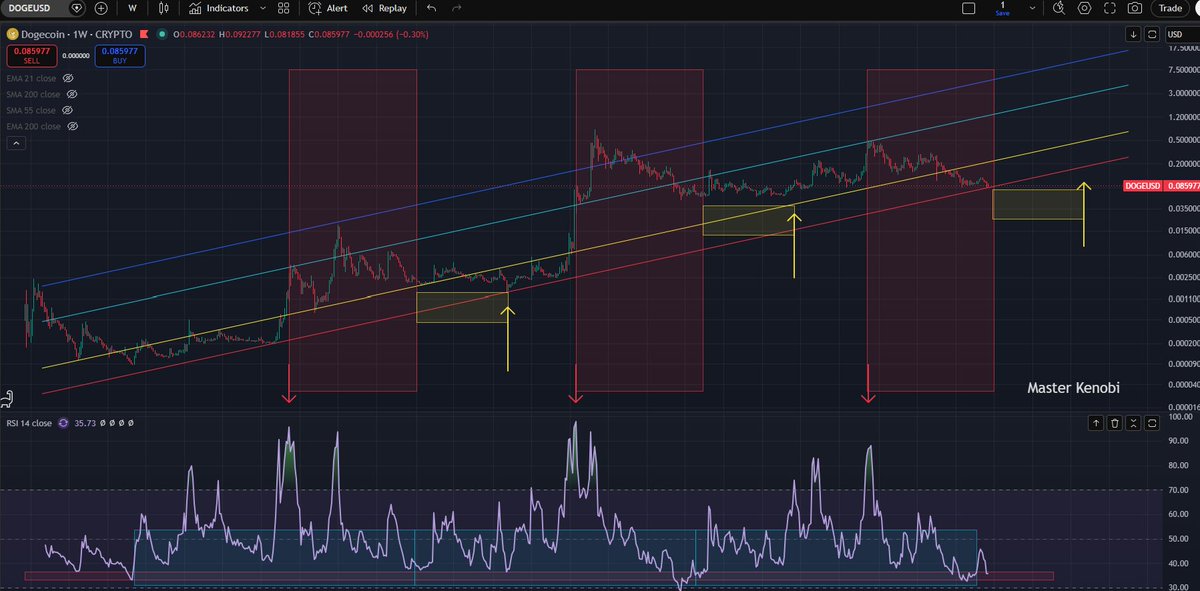
Task: Toggle visibility of EMA 21 close
Action: pyautogui.click(x=68, y=77)
